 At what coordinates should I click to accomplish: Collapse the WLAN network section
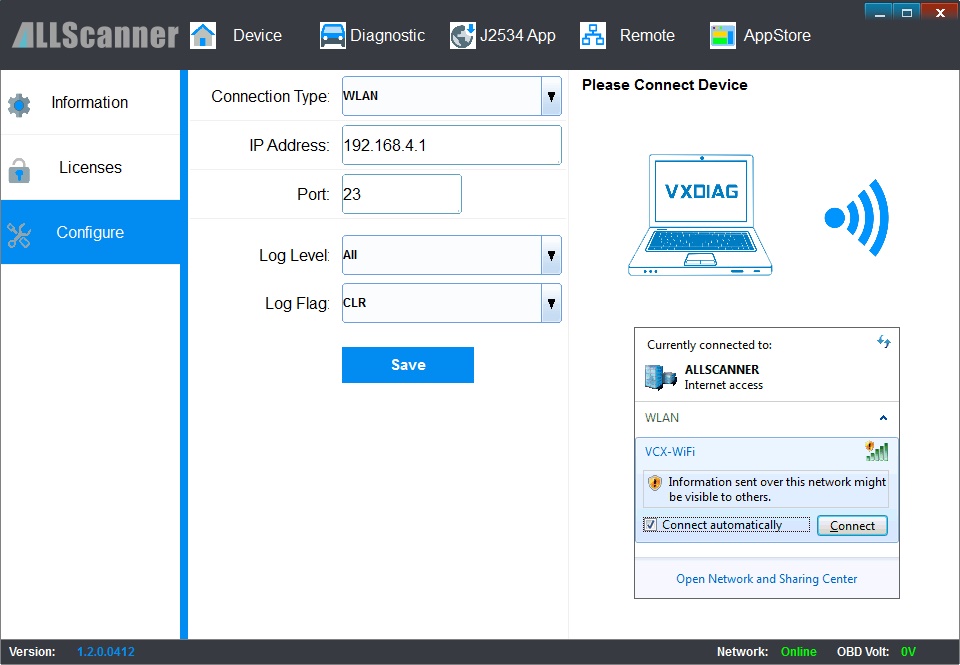coord(883,418)
